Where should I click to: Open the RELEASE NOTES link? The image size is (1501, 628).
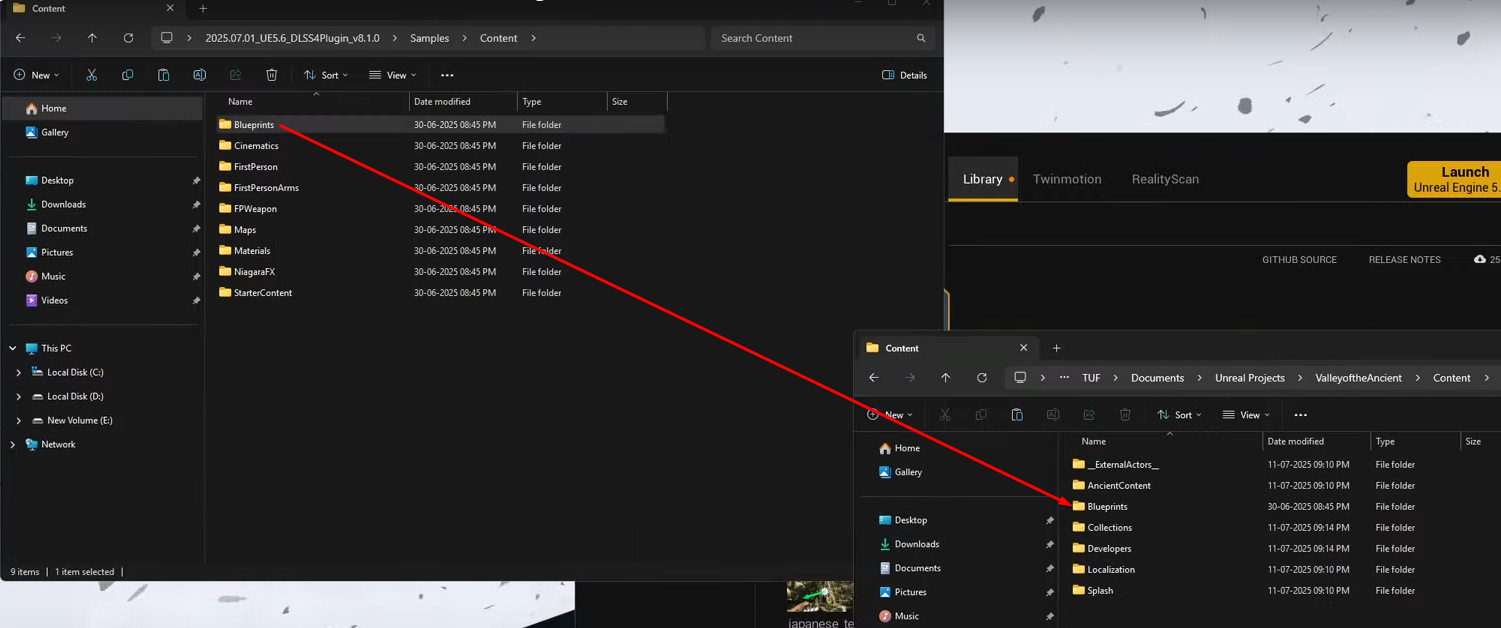pyautogui.click(x=1404, y=260)
